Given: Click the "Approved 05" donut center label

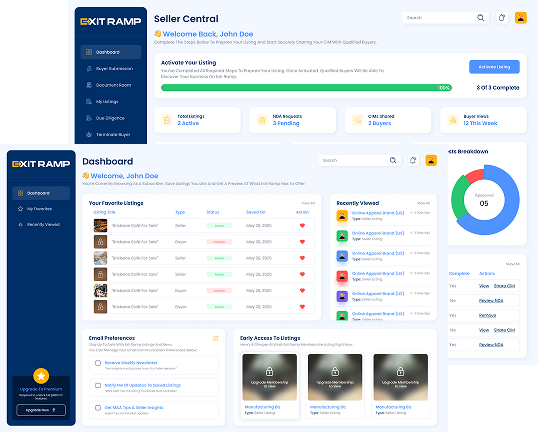Looking at the screenshot, I should (x=484, y=200).
